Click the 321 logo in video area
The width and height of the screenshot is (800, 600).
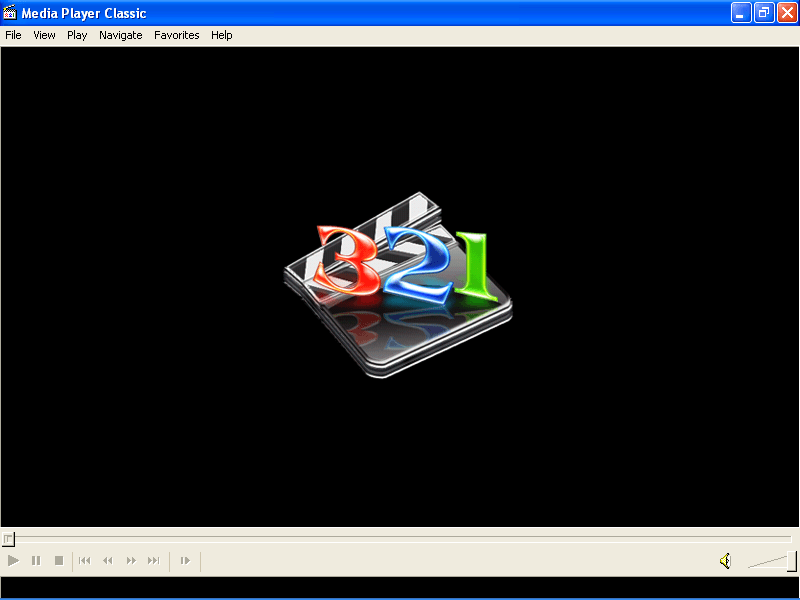(398, 285)
